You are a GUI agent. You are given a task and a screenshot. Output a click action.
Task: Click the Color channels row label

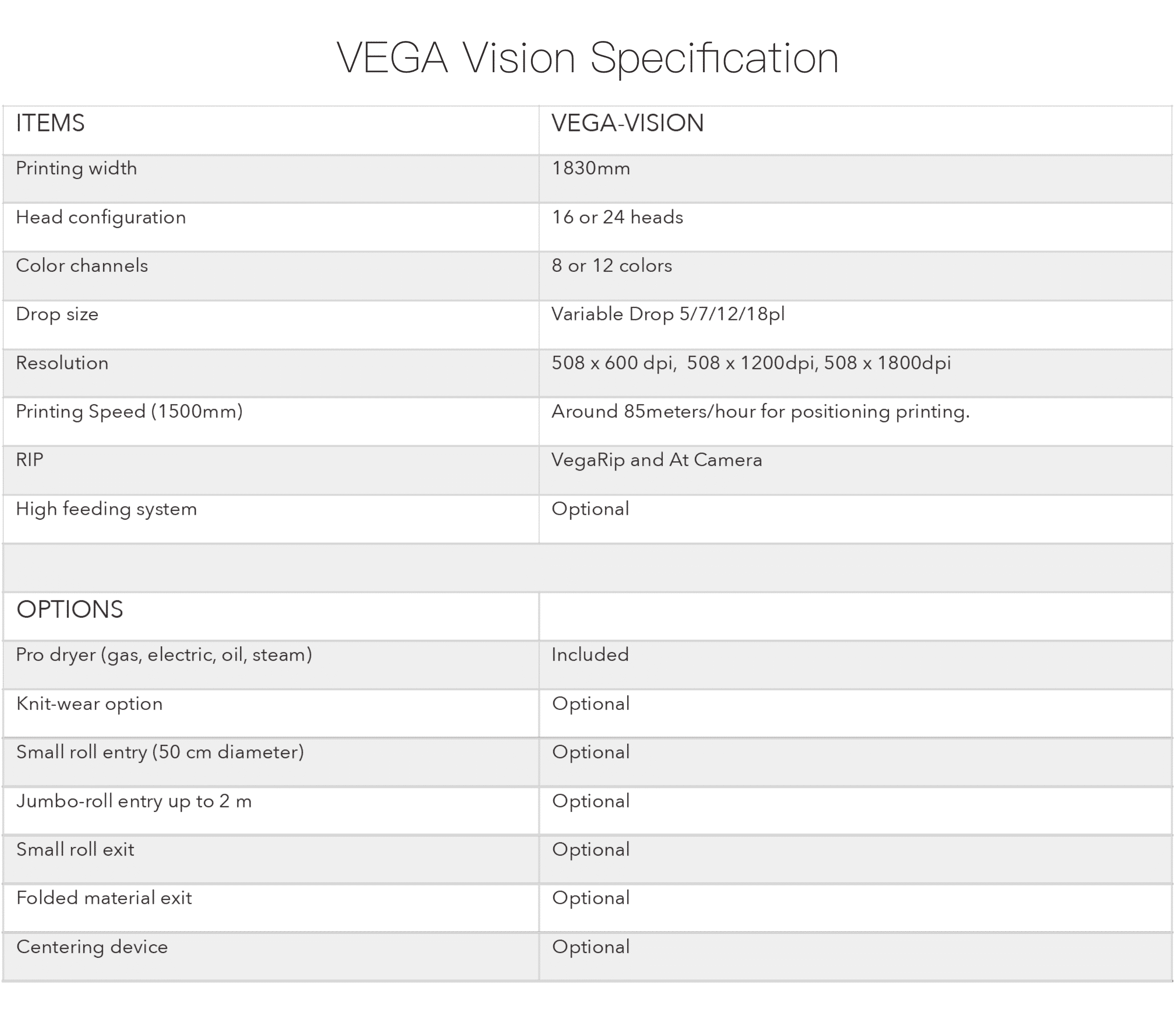82,266
